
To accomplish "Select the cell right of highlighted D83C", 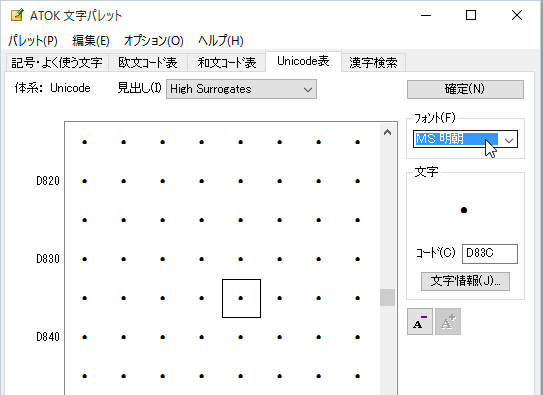I will click(280, 298).
